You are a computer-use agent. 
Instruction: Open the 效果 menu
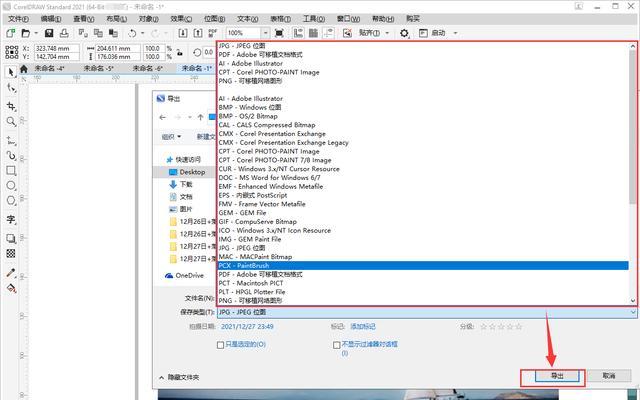[181, 19]
